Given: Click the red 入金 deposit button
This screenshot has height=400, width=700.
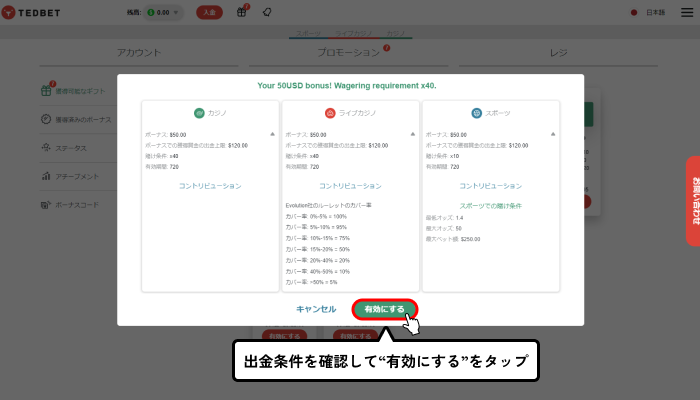Looking at the screenshot, I should (x=209, y=12).
